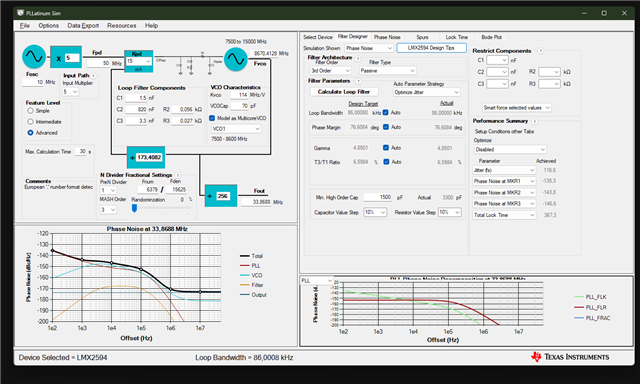Toggle Gamma Auto checkbox

[x=386, y=148]
